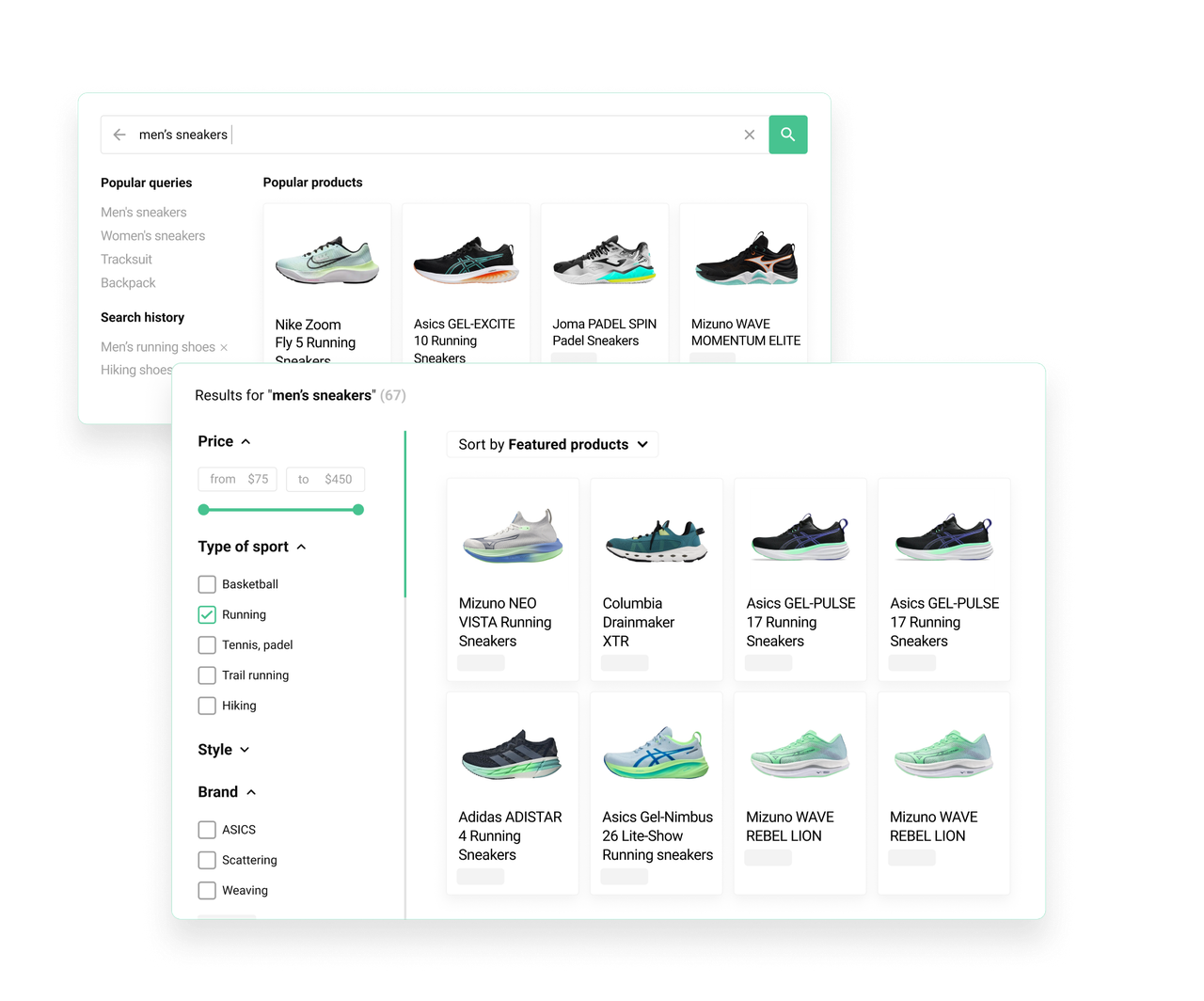The width and height of the screenshot is (1204, 1001).
Task: Click into the men's sneakers search field
Action: pos(433,135)
